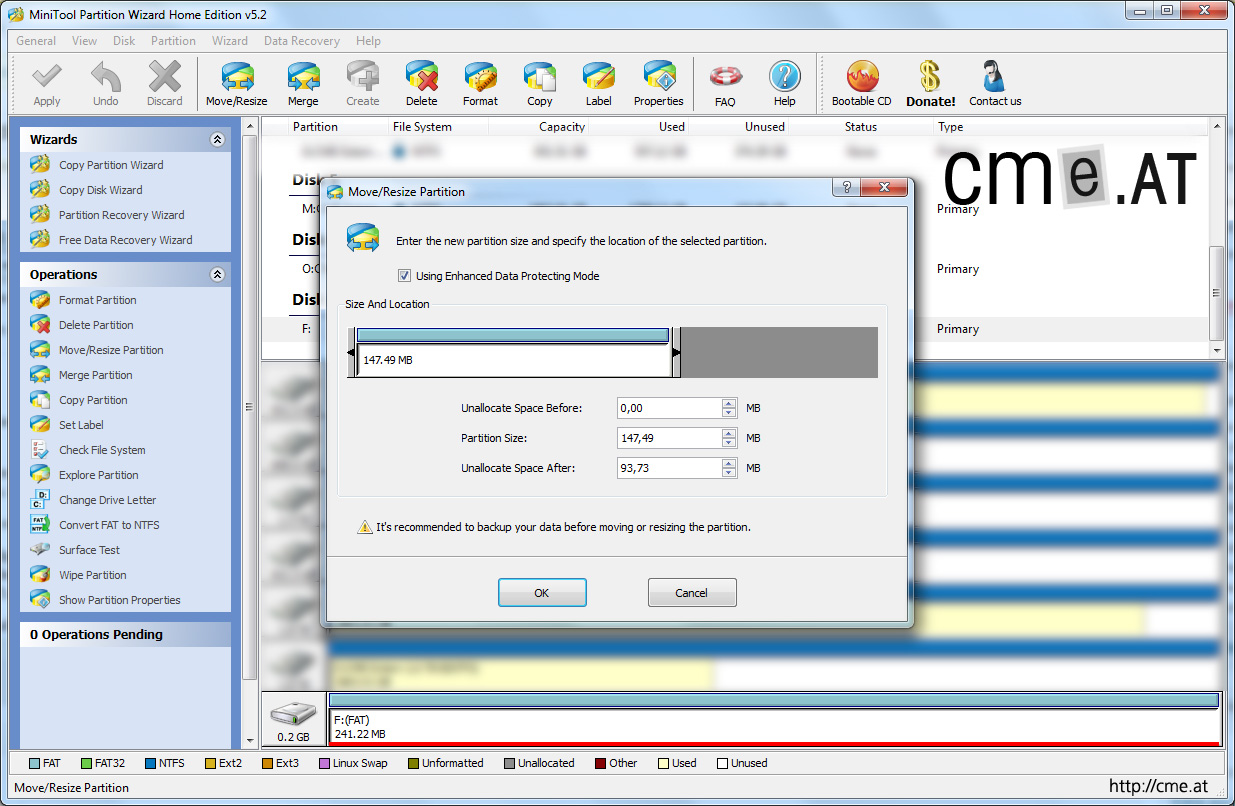1235x806 pixels.
Task: Click the Merge toolbar icon
Action: [303, 83]
